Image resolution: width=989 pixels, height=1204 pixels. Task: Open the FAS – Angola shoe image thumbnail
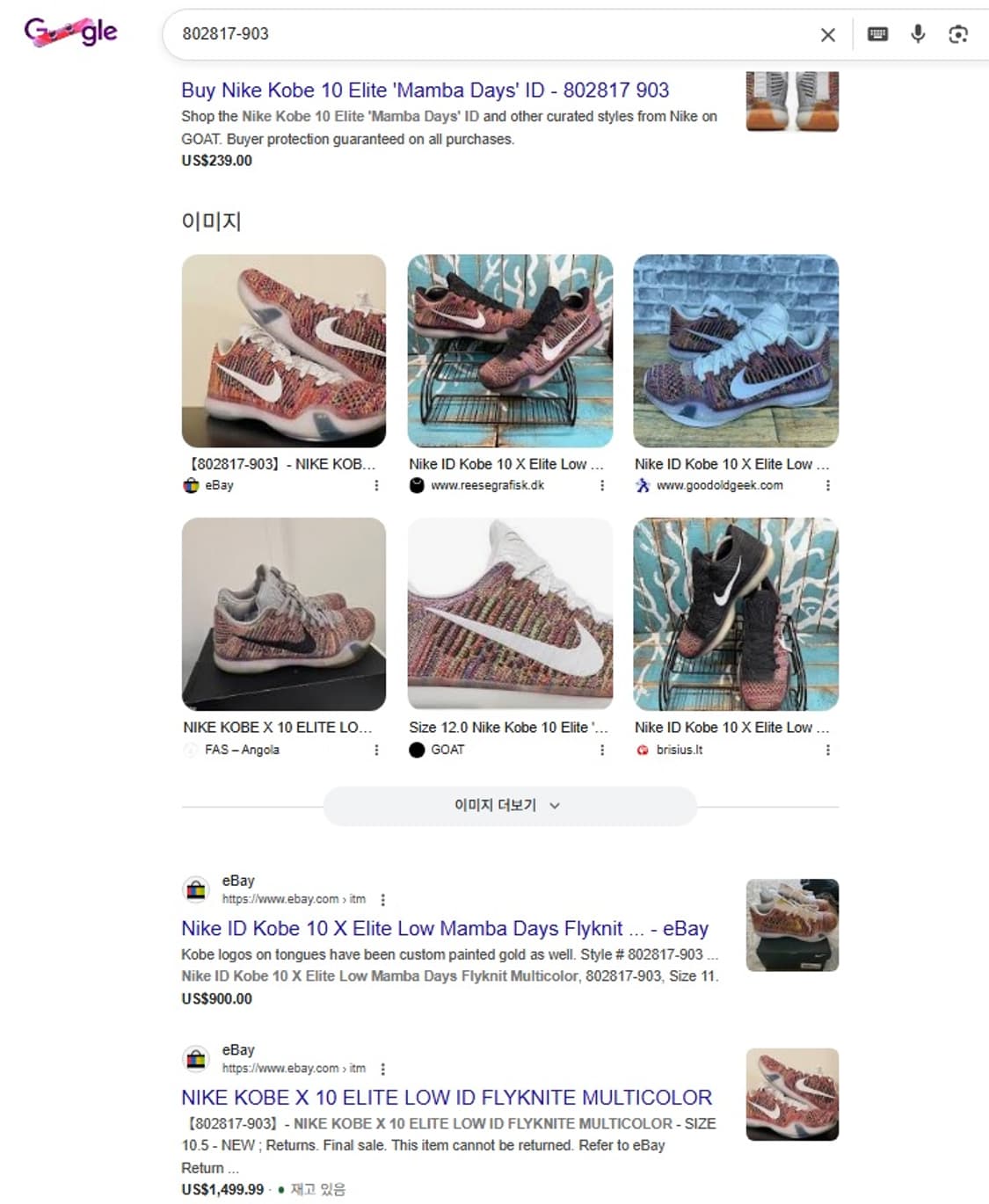(x=284, y=614)
